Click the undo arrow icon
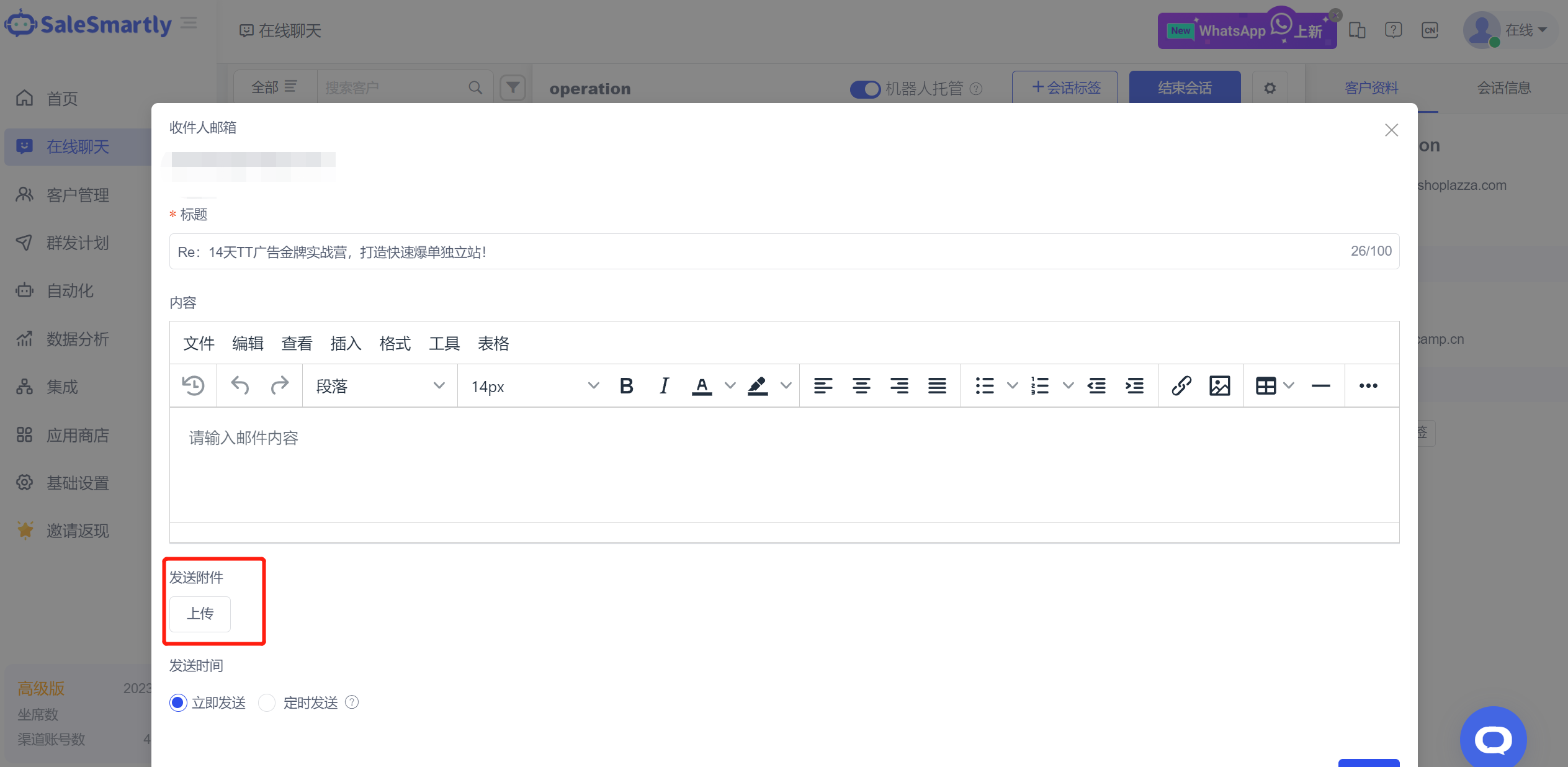 [240, 386]
